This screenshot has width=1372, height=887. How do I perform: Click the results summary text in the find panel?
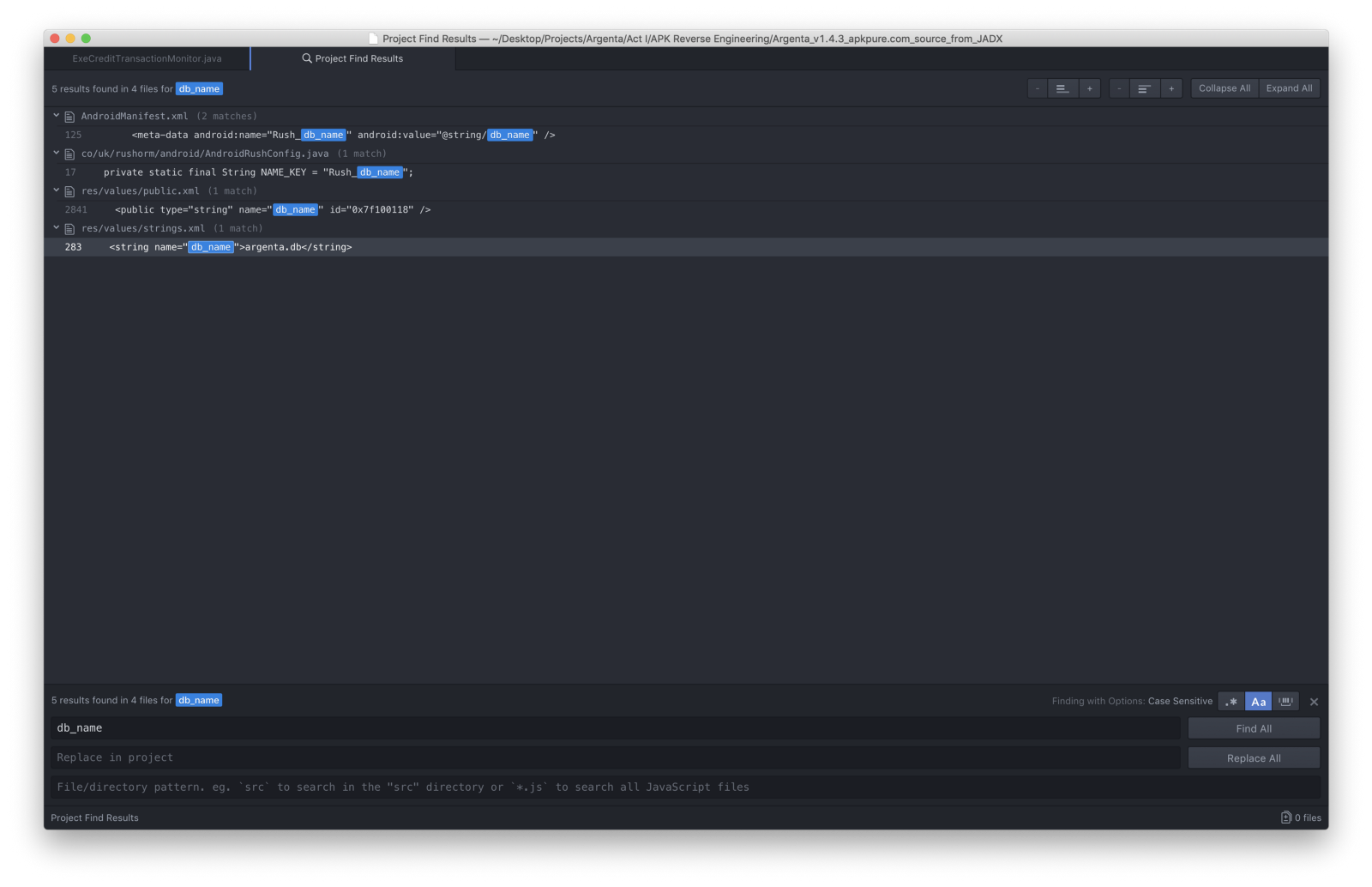click(136, 700)
